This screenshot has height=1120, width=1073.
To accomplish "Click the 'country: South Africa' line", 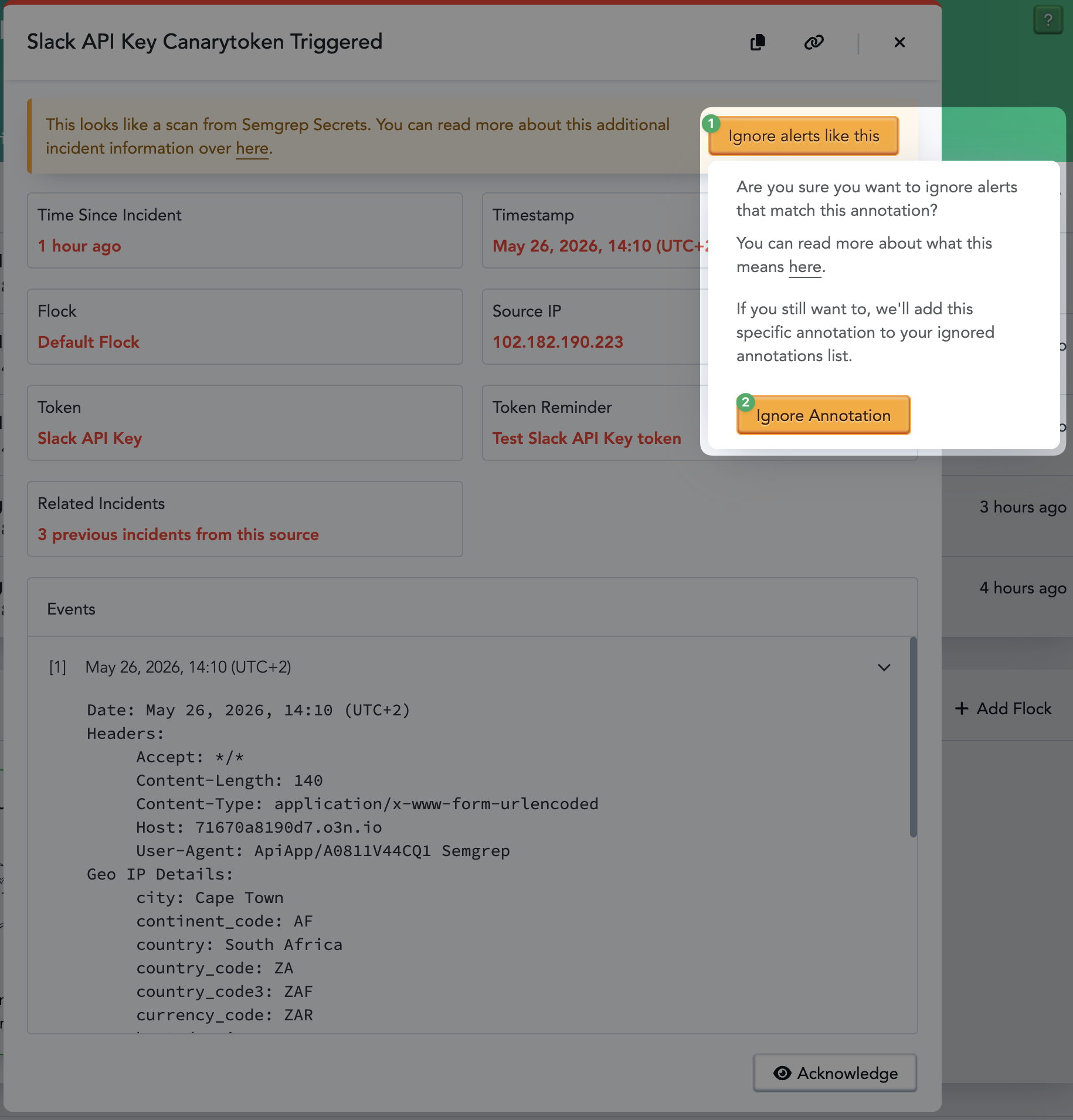I will (239, 945).
